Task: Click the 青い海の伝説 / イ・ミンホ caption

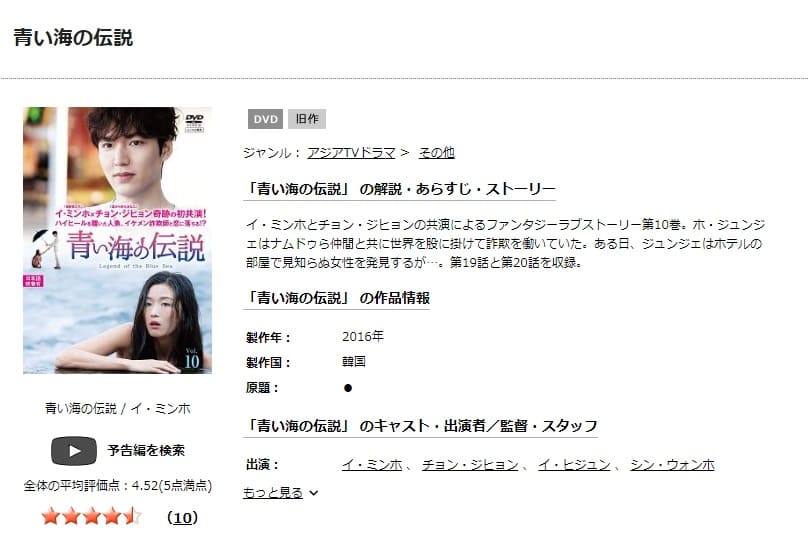Action: click(118, 409)
